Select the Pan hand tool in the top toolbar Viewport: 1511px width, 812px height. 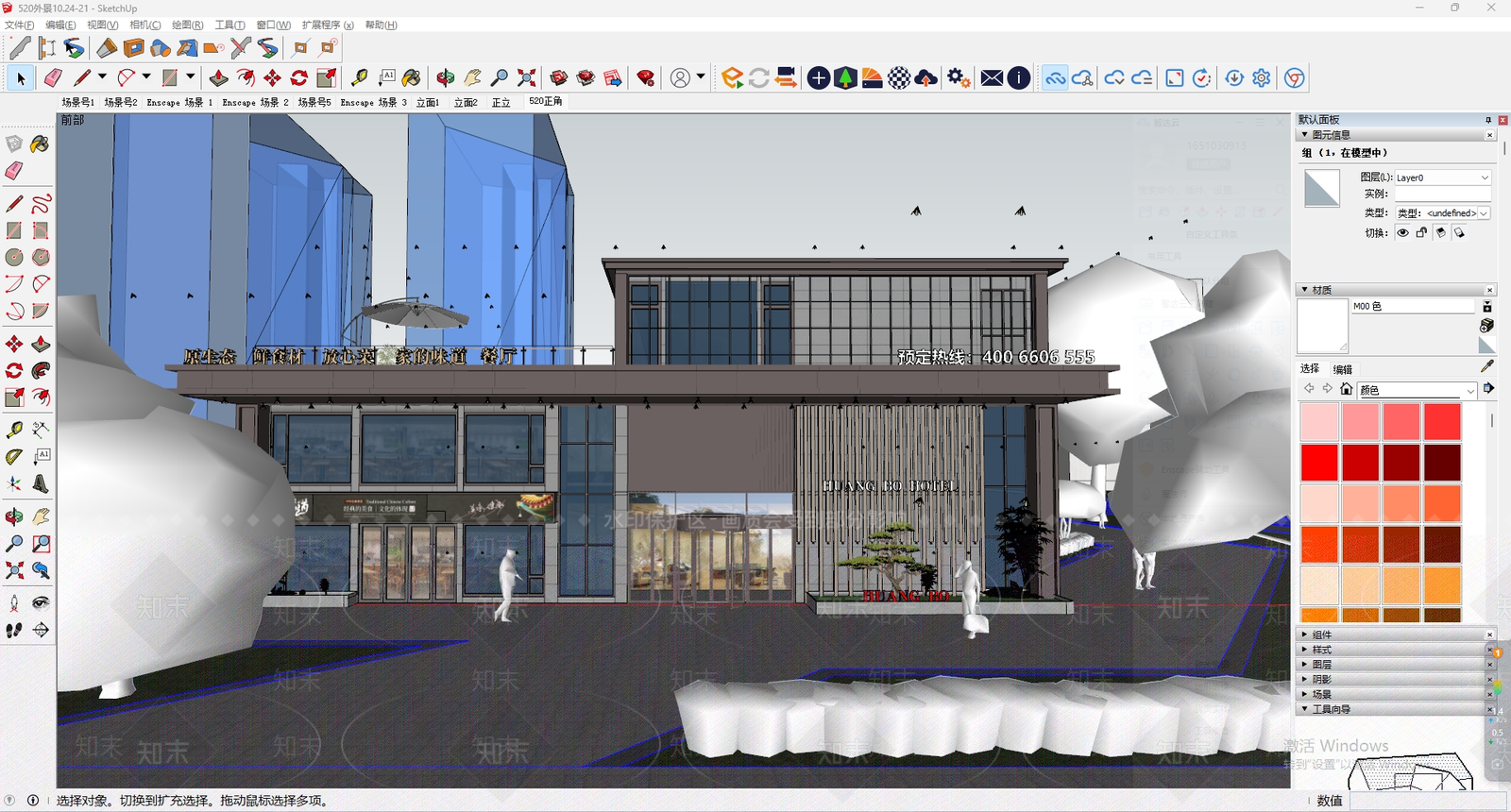click(472, 78)
